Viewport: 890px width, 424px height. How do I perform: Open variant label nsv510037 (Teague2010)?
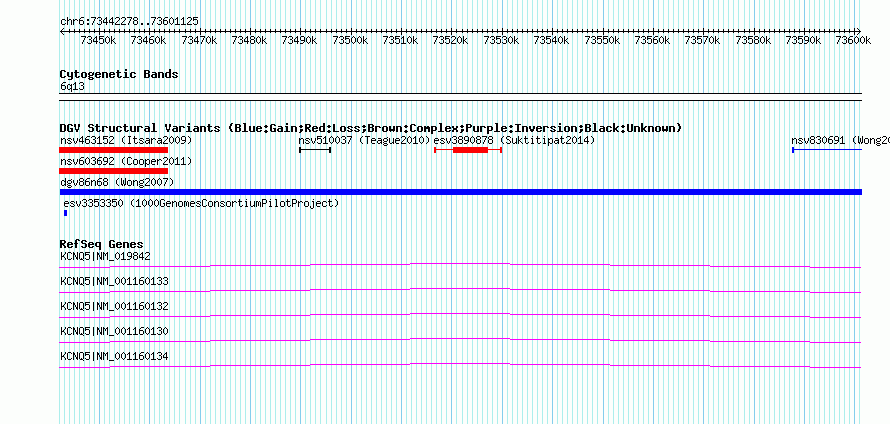[364, 140]
